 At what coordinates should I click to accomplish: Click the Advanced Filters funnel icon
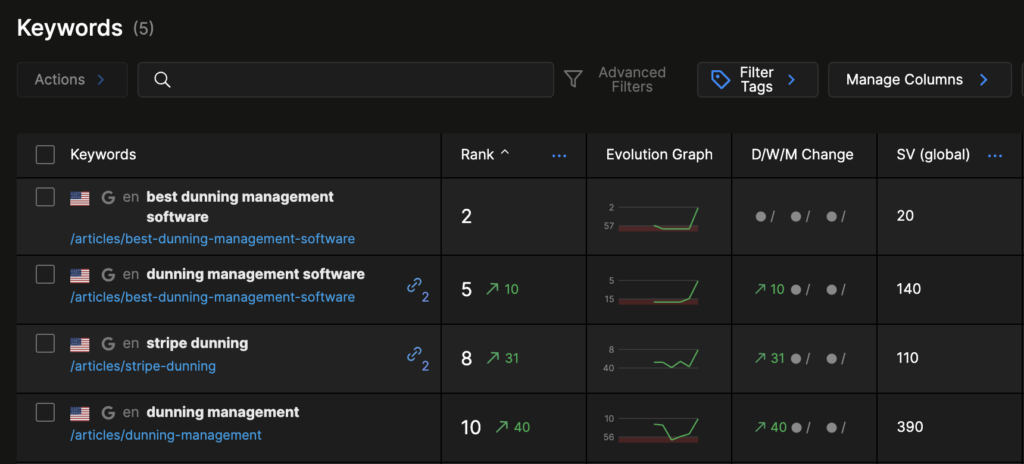click(573, 79)
